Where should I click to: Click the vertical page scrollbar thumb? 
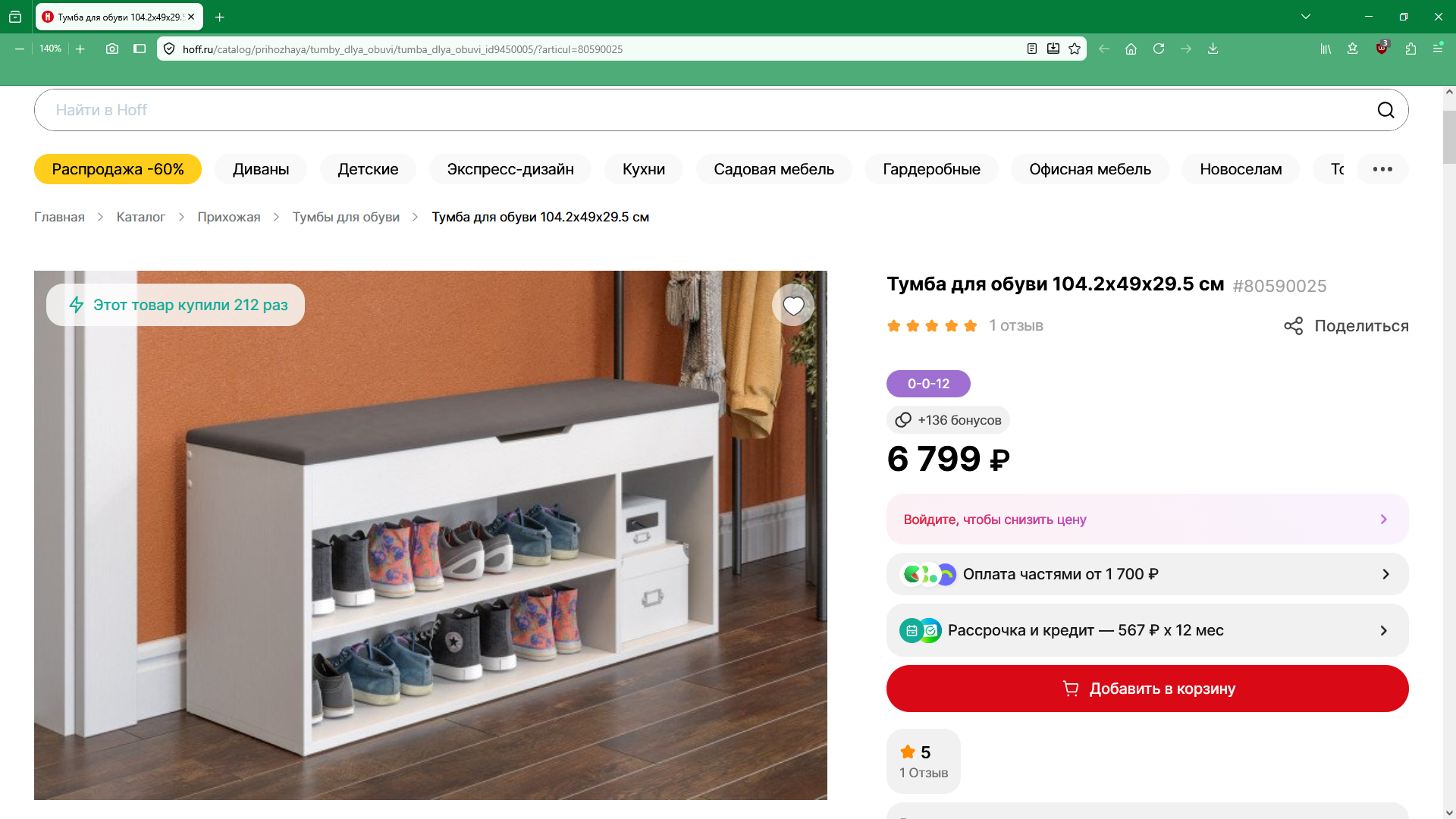click(x=1448, y=137)
